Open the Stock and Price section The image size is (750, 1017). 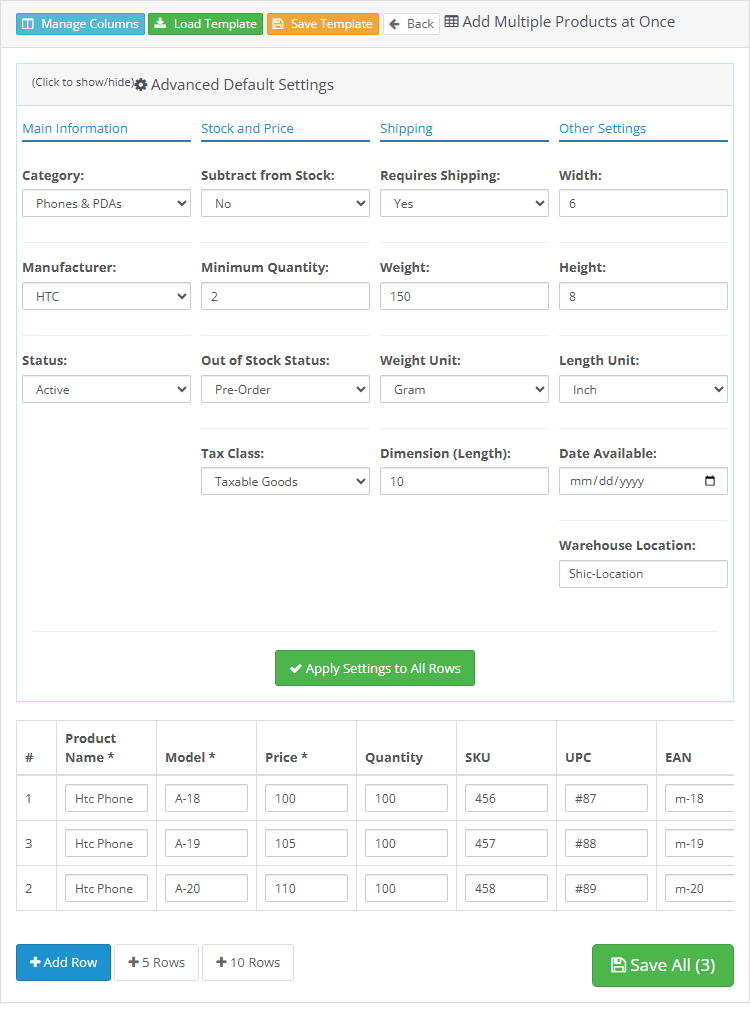pos(247,128)
